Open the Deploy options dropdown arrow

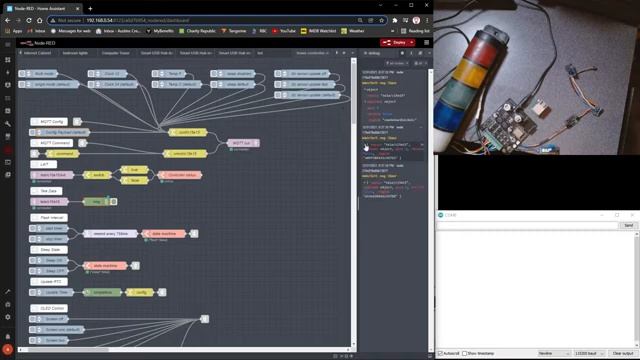tap(412, 42)
